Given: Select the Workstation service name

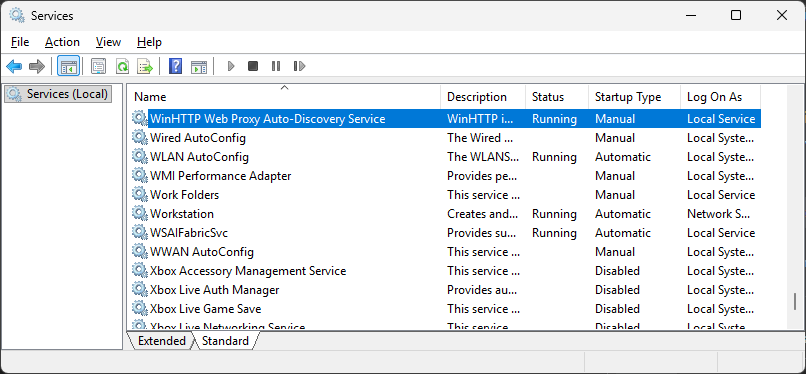Looking at the screenshot, I should [182, 214].
